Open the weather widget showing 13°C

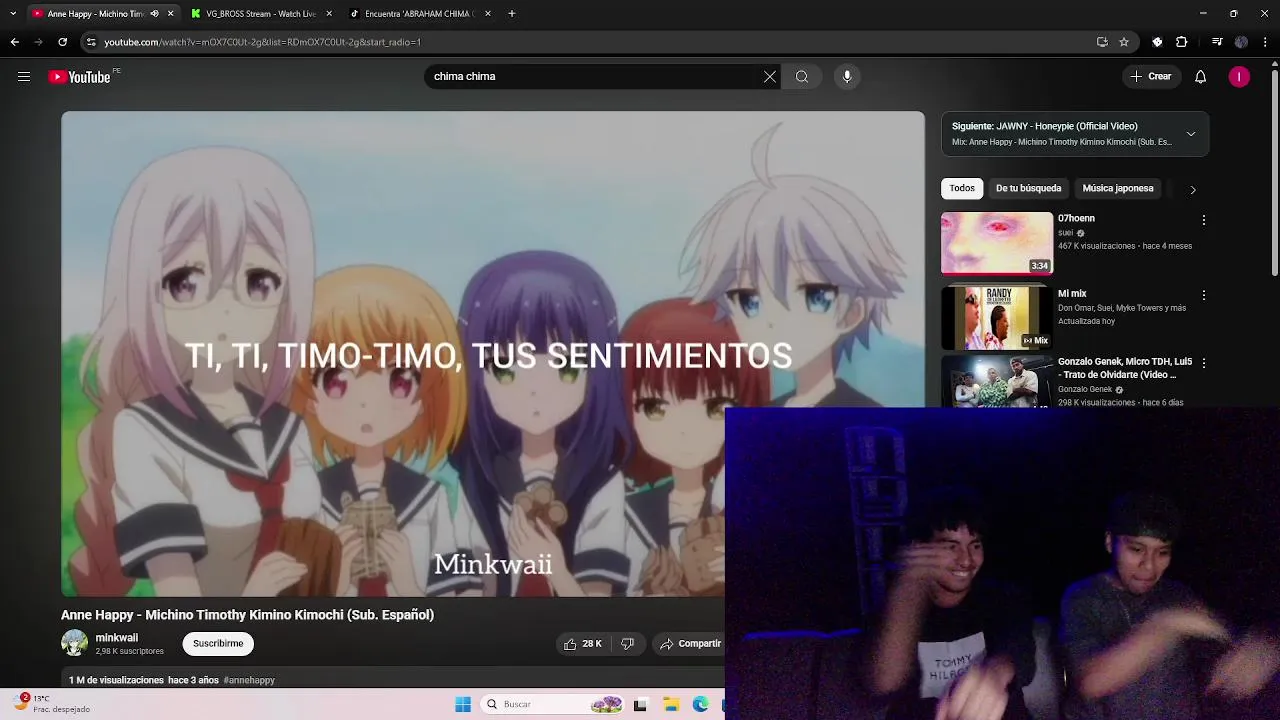coord(52,704)
